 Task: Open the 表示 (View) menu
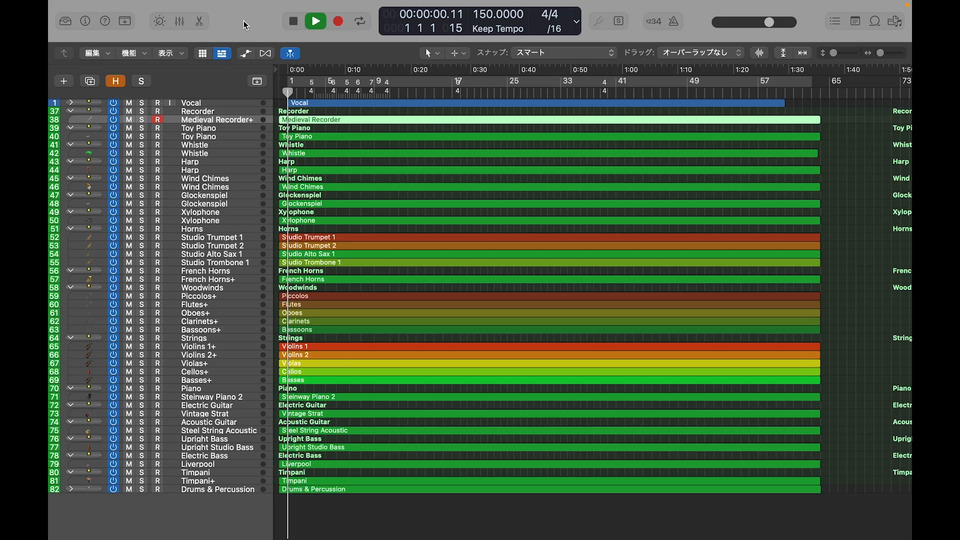point(170,53)
